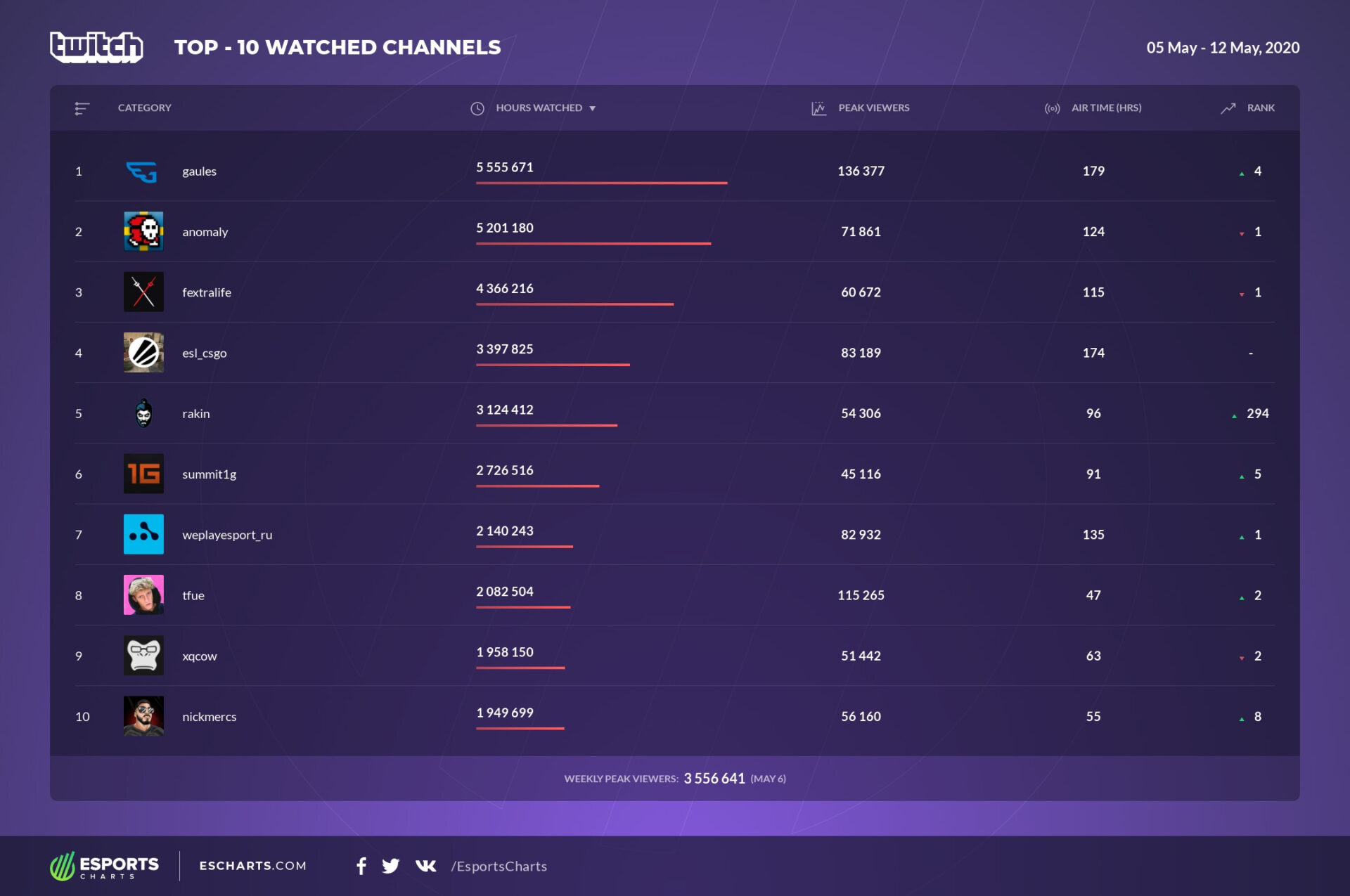Select the nickmercs channel name
Image resolution: width=1350 pixels, height=896 pixels.
point(209,717)
